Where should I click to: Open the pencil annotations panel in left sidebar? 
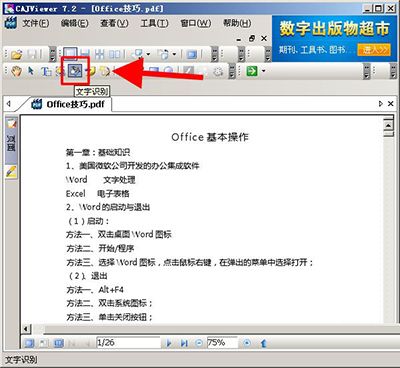(x=11, y=172)
